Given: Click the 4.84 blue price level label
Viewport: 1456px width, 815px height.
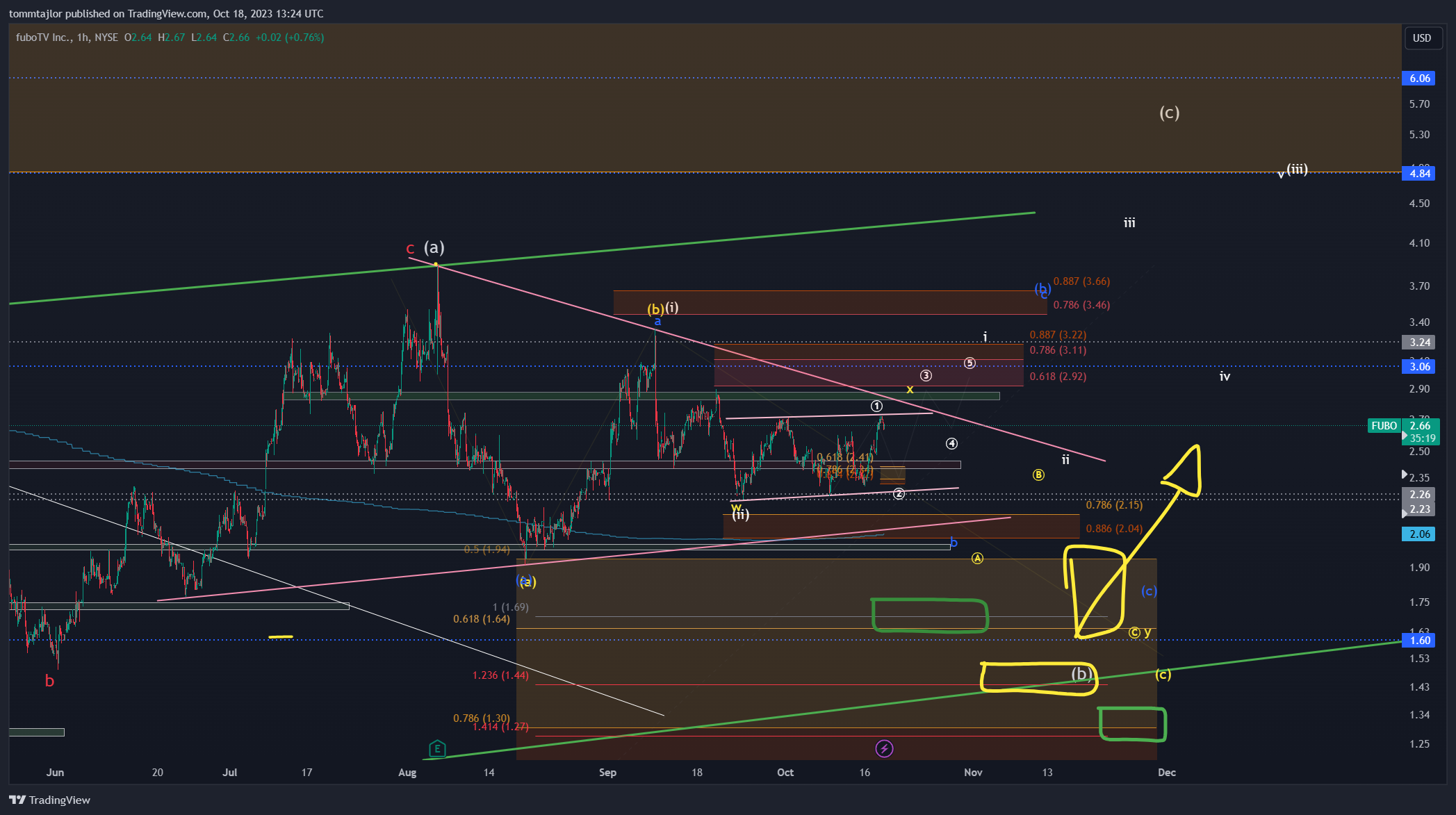Looking at the screenshot, I should point(1419,173).
